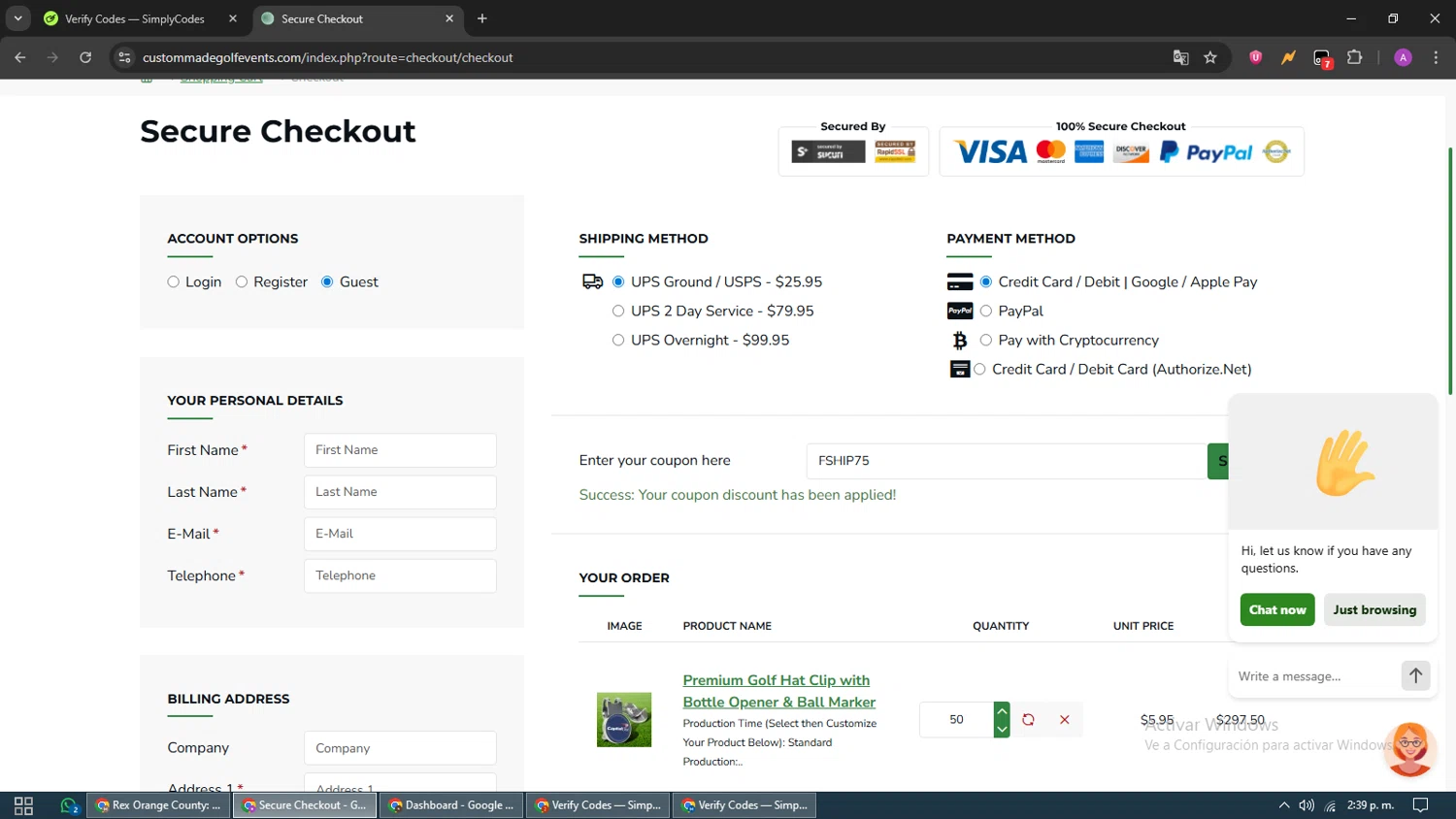Click the Company input field
This screenshot has height=819, width=1456.
click(400, 748)
